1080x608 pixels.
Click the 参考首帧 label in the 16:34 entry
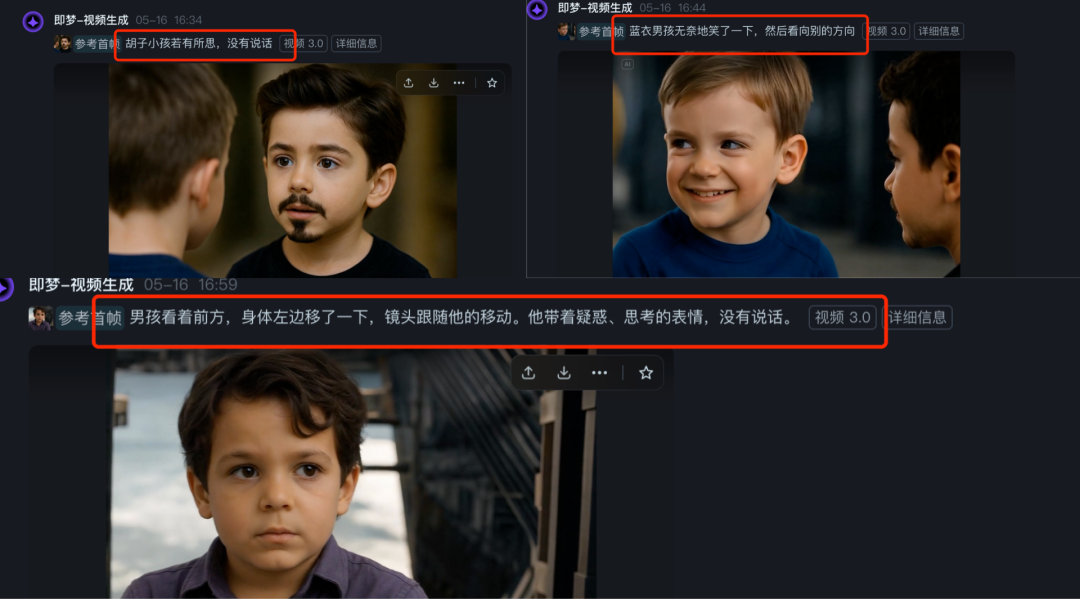pos(96,44)
